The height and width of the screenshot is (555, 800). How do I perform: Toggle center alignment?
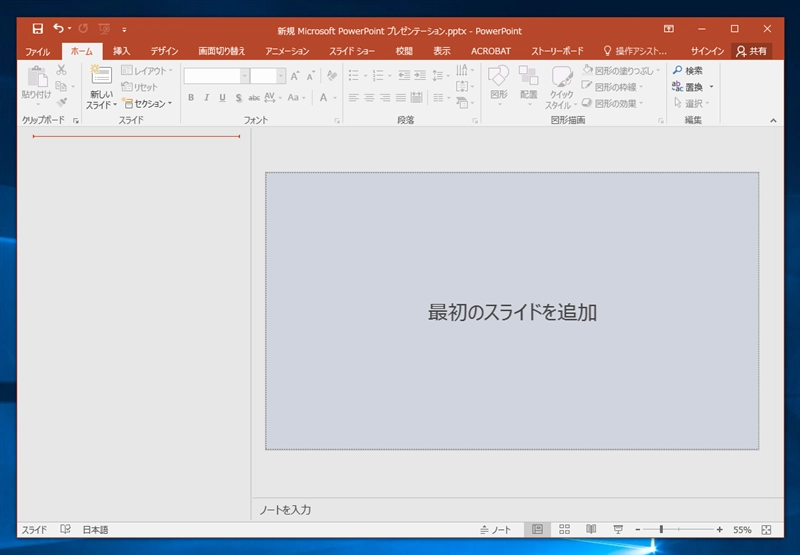tap(369, 97)
